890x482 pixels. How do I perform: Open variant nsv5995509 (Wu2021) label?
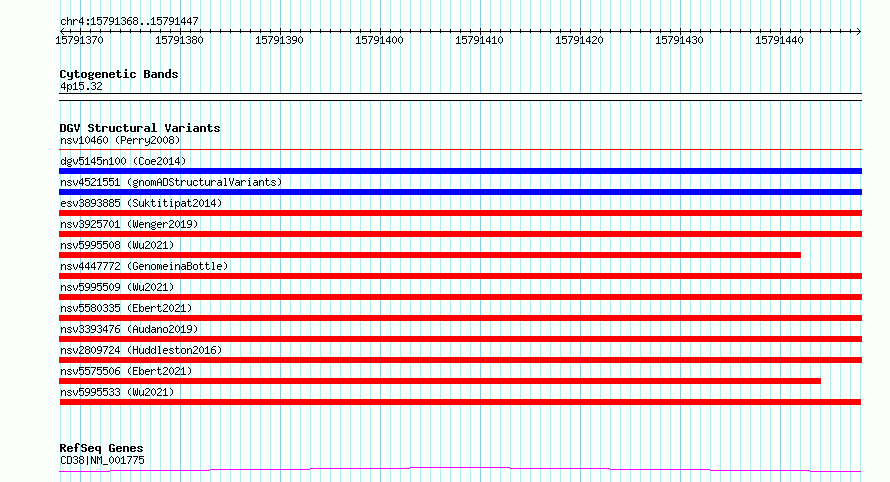click(117, 287)
